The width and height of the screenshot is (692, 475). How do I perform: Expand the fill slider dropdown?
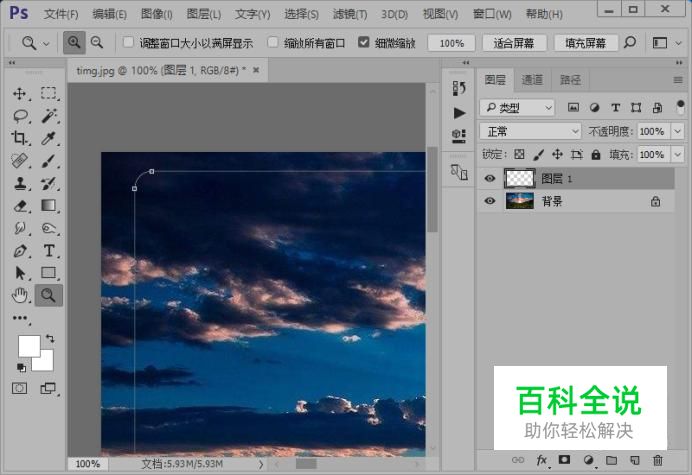click(677, 154)
